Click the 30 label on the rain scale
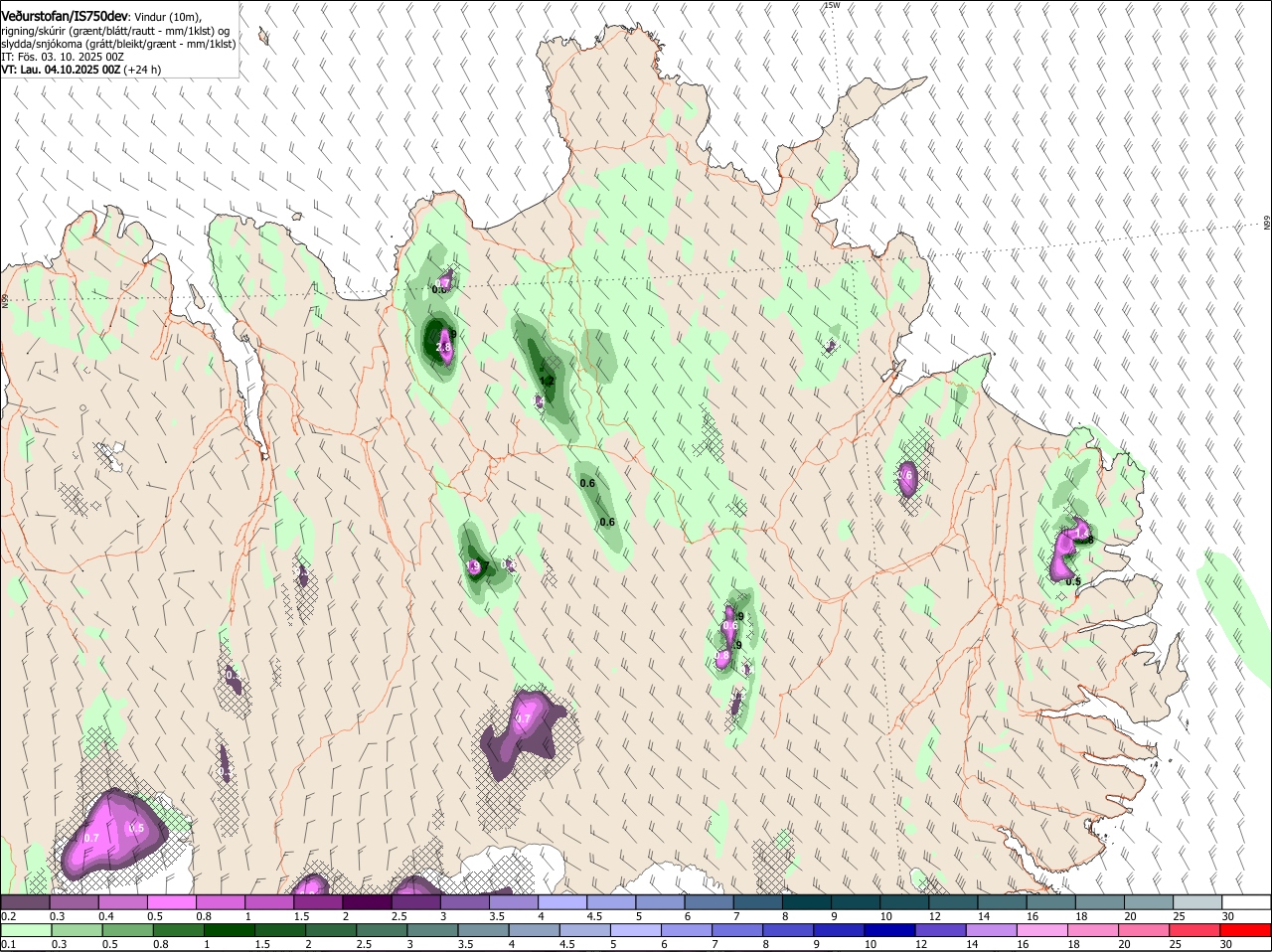Viewport: 1272px width, 952px height. click(1226, 944)
